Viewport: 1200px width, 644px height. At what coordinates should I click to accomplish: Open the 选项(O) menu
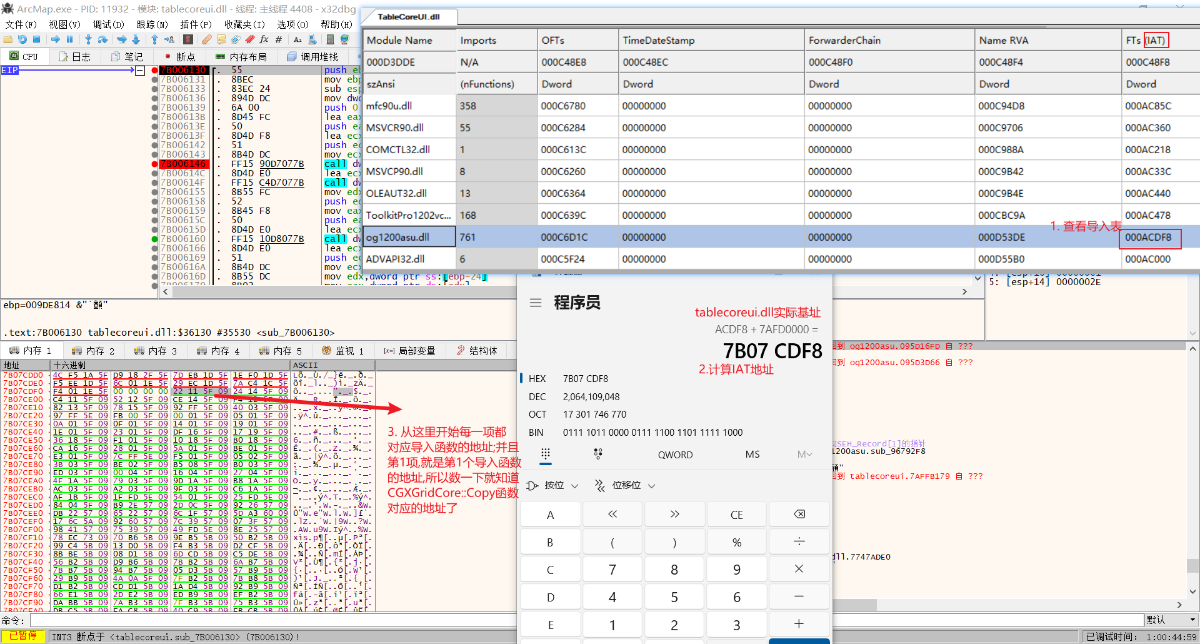tap(293, 24)
